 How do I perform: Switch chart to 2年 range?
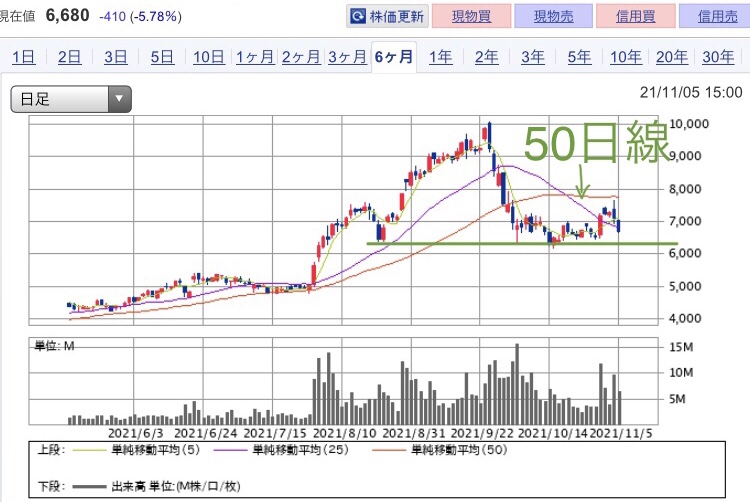tap(486, 57)
